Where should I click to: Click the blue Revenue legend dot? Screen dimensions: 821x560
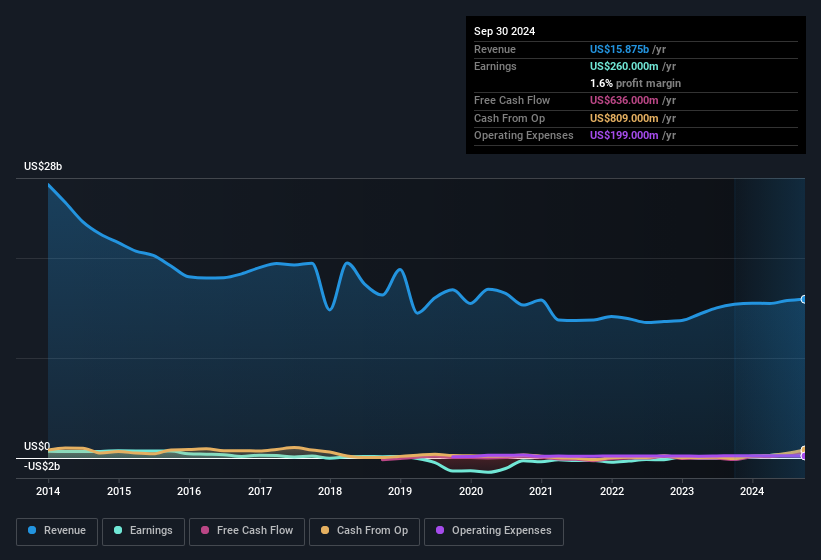coord(33,531)
